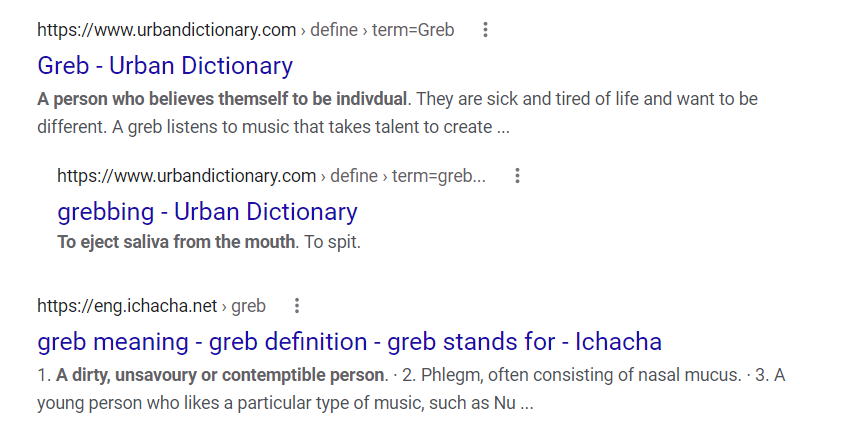Click the https://eng.ichacha.net URL

(127, 306)
